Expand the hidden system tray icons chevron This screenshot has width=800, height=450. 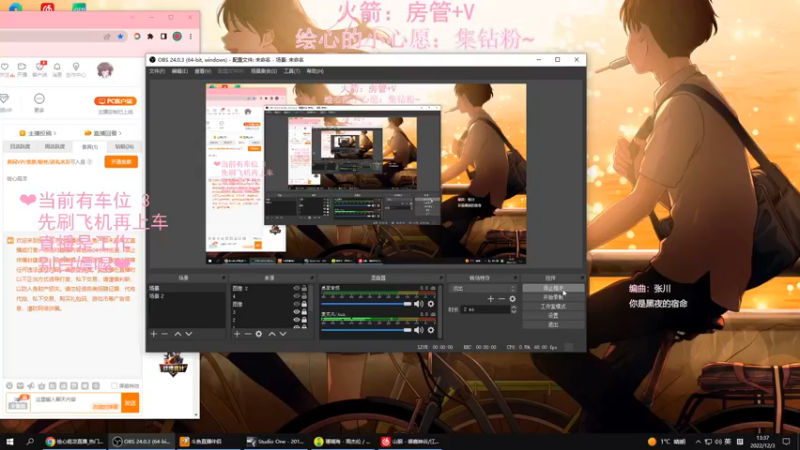pos(698,442)
